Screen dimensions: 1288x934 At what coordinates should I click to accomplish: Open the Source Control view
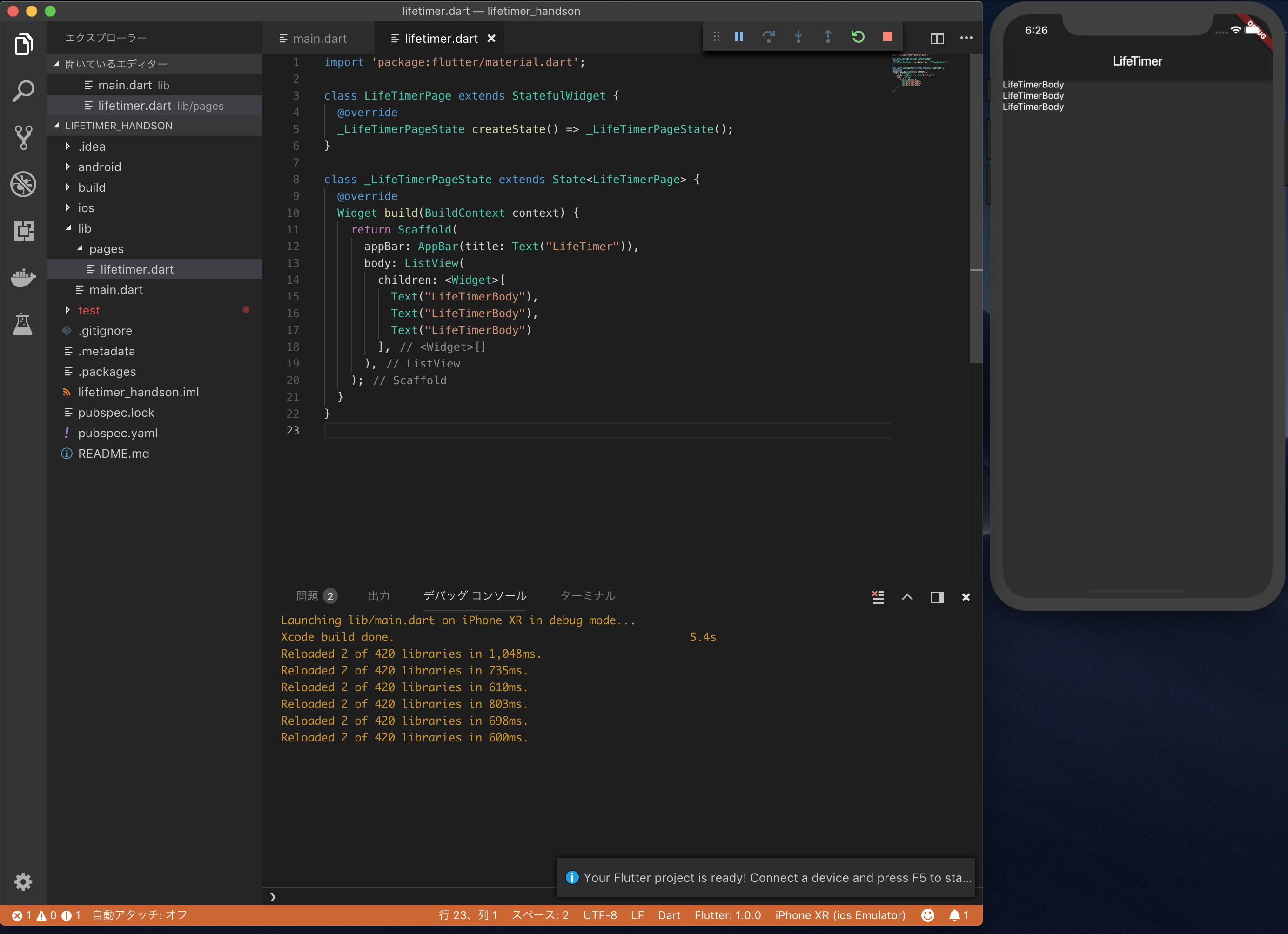click(x=23, y=137)
